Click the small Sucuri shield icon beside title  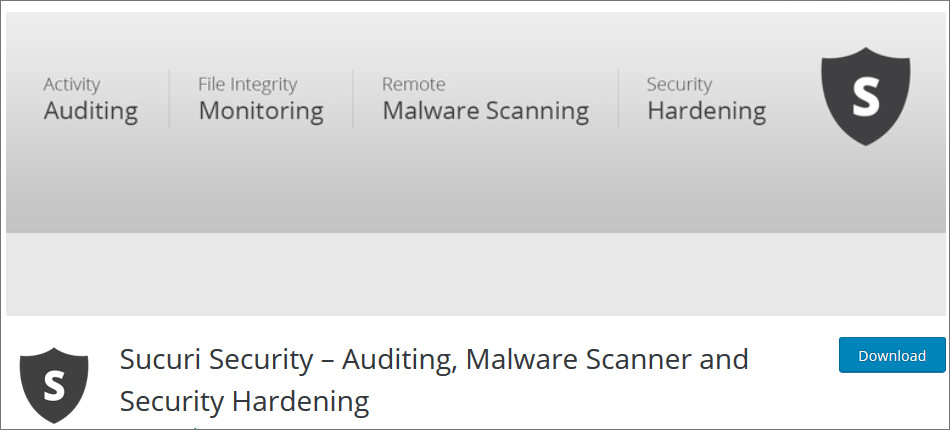[x=54, y=385]
